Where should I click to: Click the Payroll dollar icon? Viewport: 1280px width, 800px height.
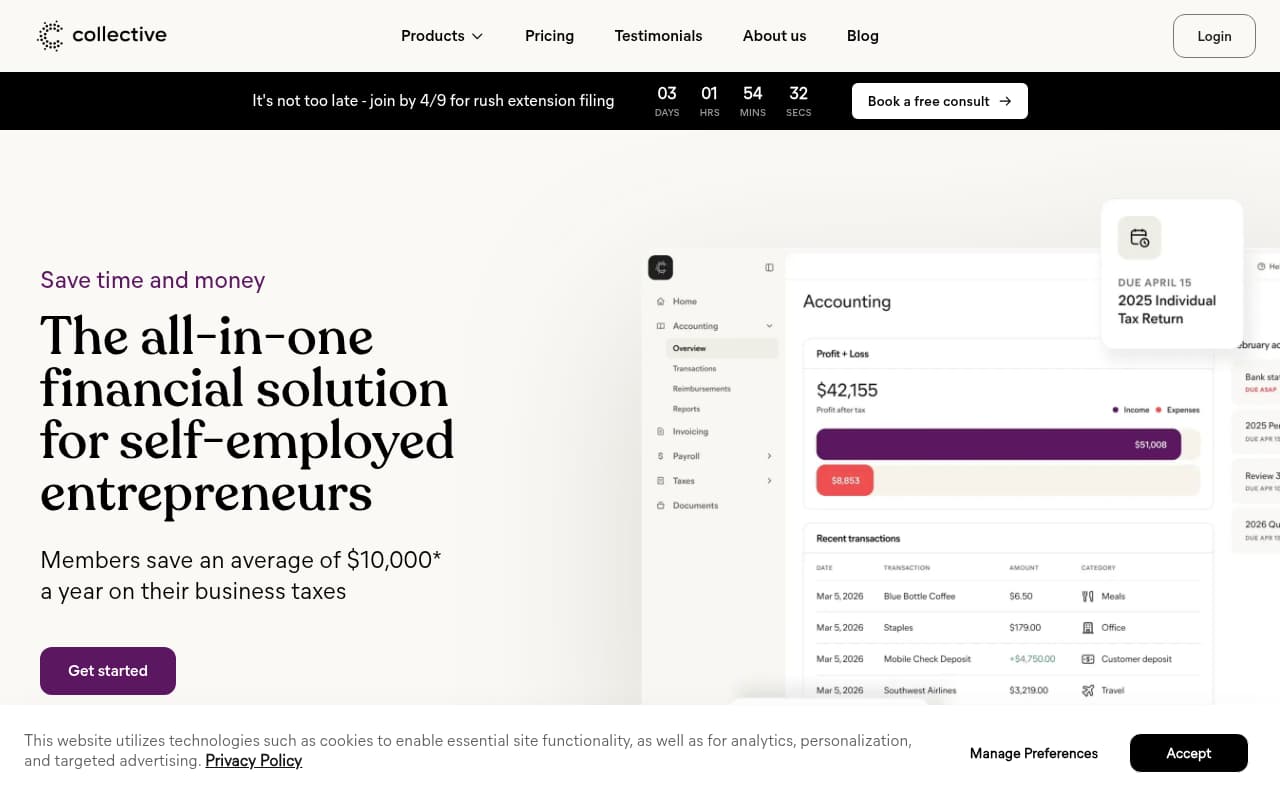(661, 455)
